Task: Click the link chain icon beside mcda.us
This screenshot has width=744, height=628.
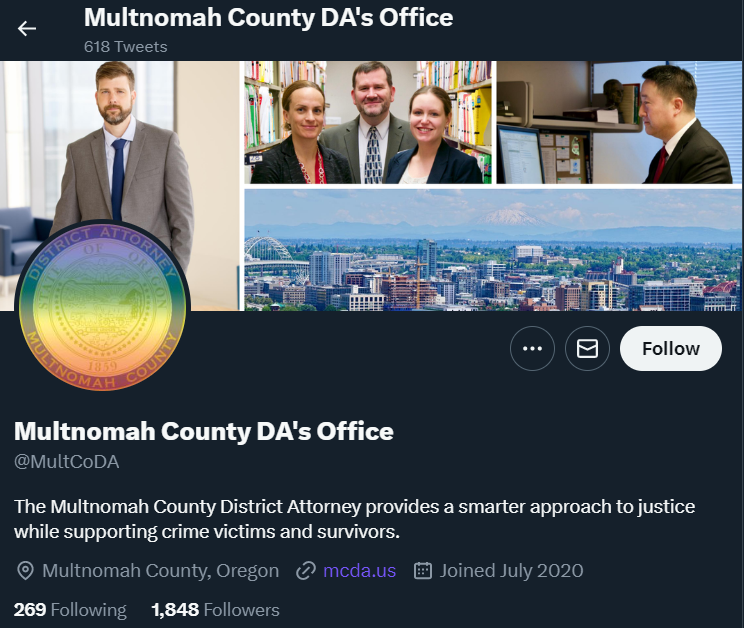Action: coord(306,571)
